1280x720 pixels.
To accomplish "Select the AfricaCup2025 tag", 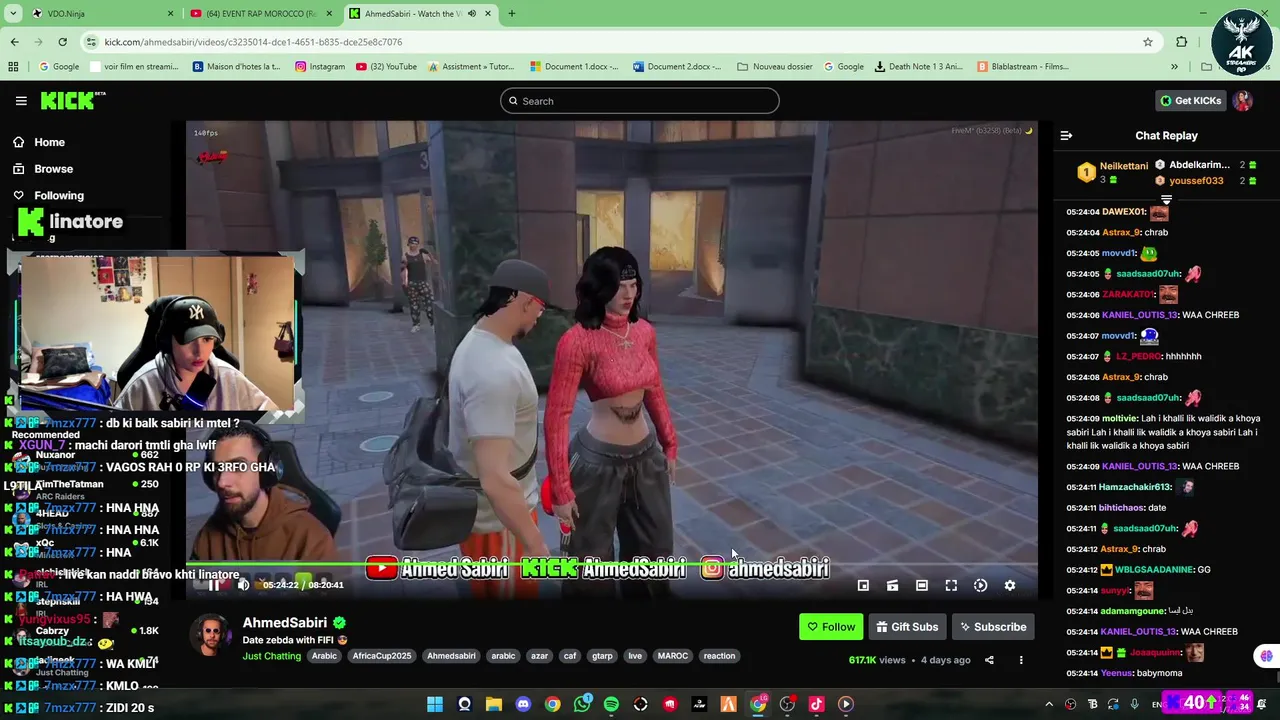I will click(381, 656).
